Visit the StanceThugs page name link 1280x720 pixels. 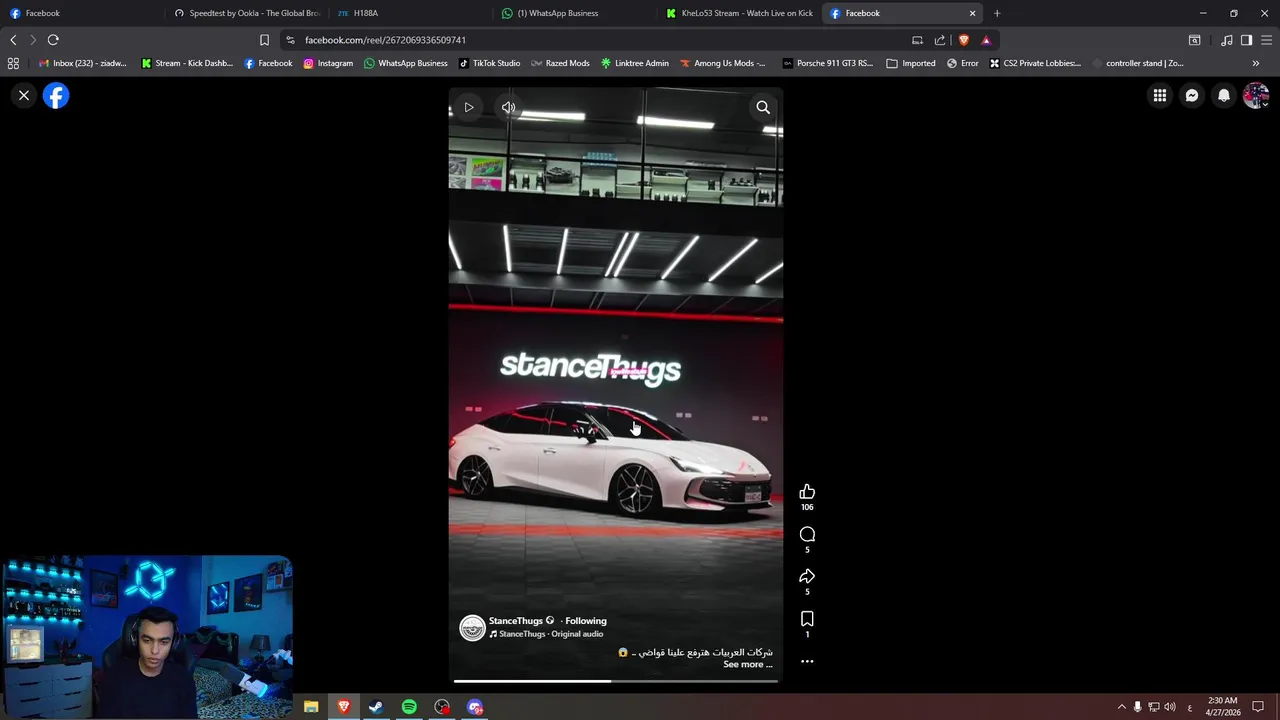(515, 621)
